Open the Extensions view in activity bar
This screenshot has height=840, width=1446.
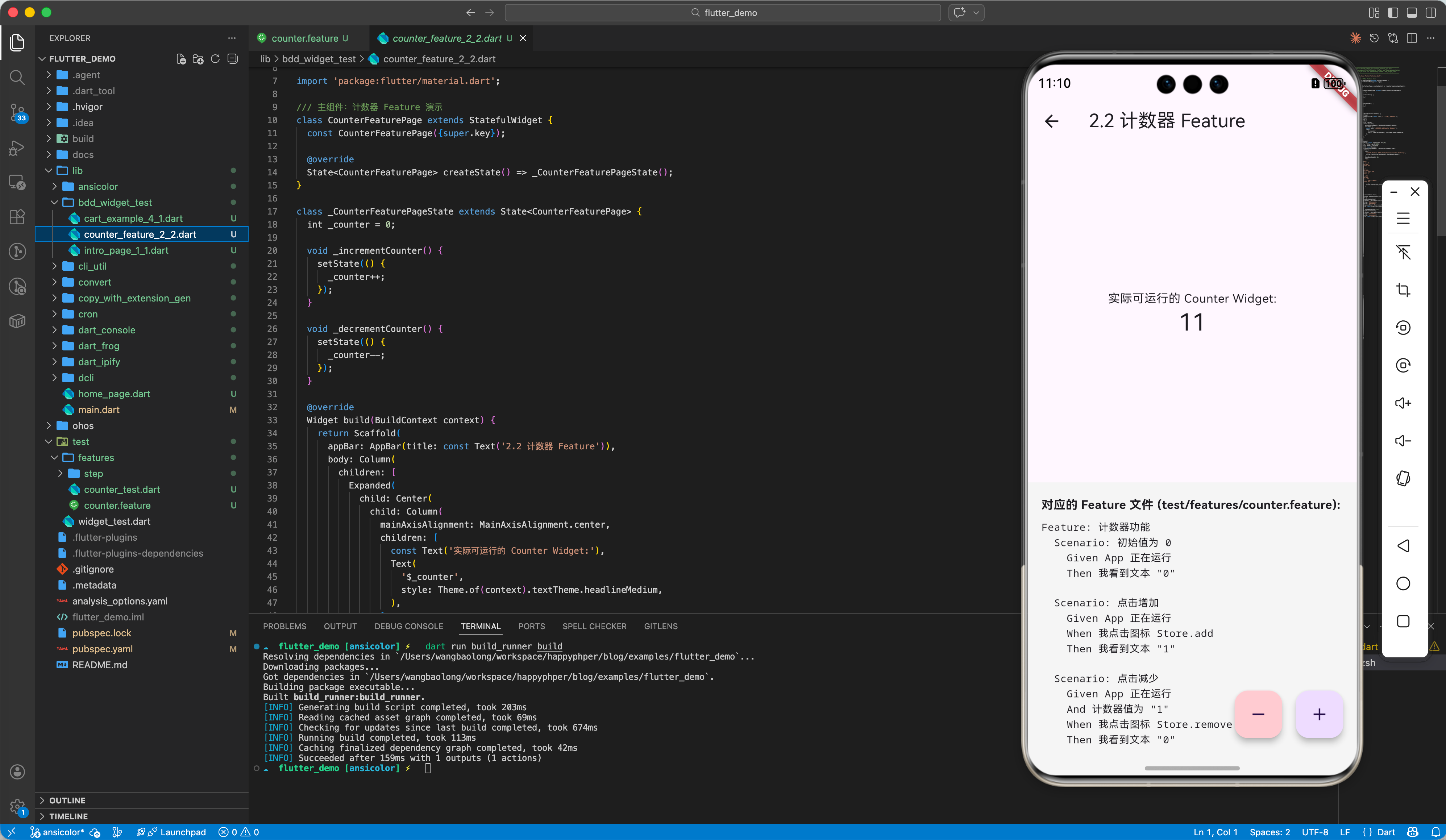17,216
